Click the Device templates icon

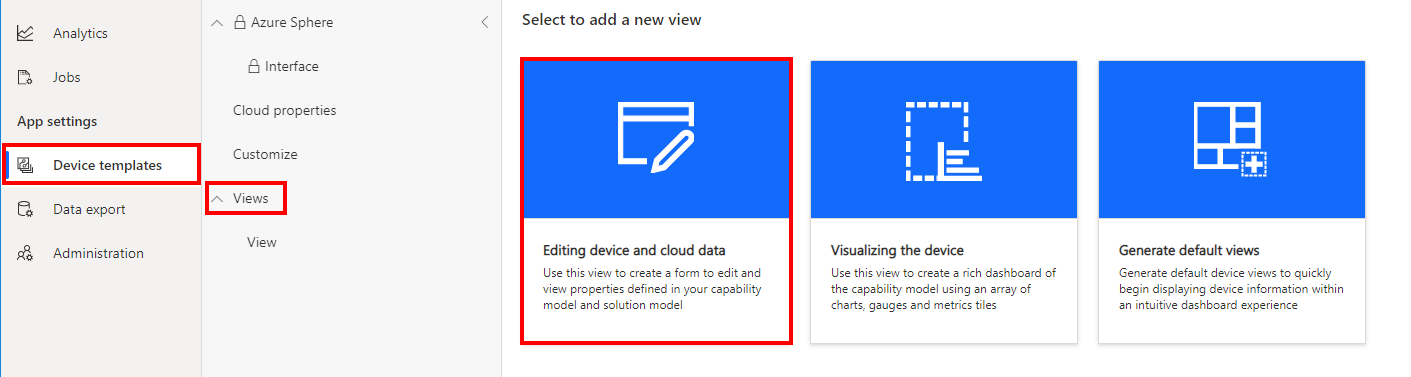pyautogui.click(x=26, y=165)
